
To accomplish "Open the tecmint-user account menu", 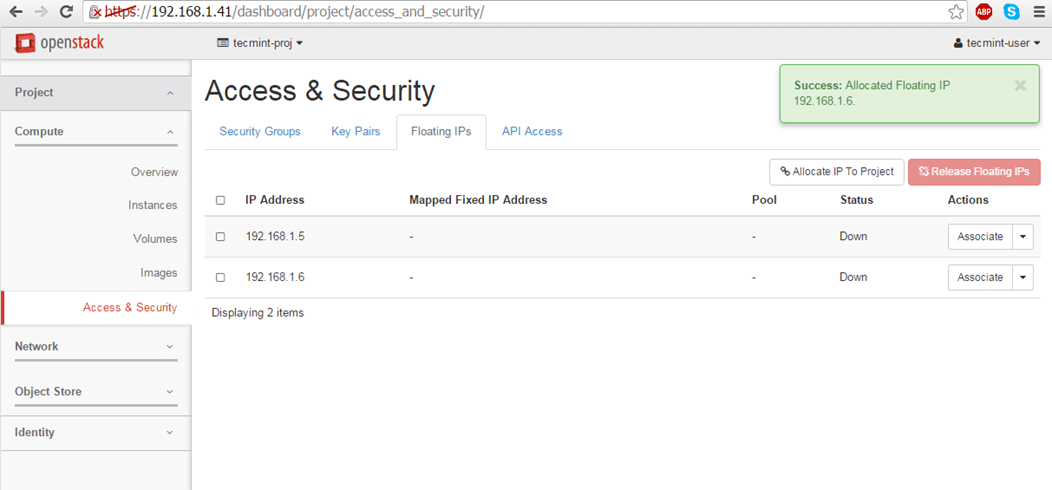I will click(x=997, y=44).
